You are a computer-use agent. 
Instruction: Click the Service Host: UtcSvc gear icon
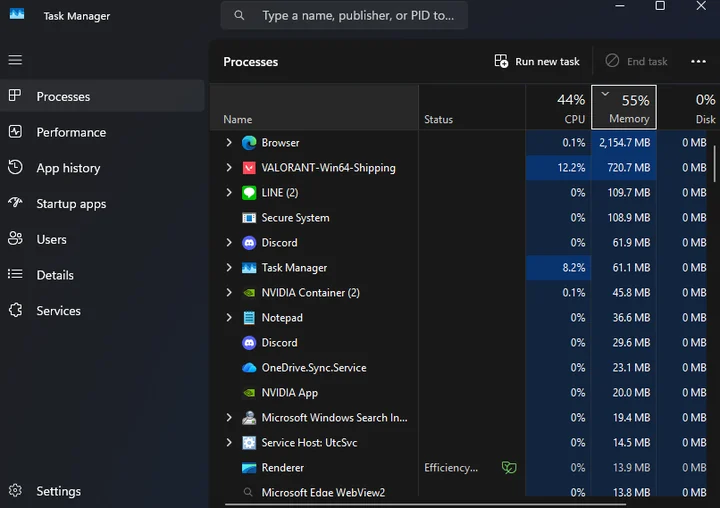click(249, 443)
